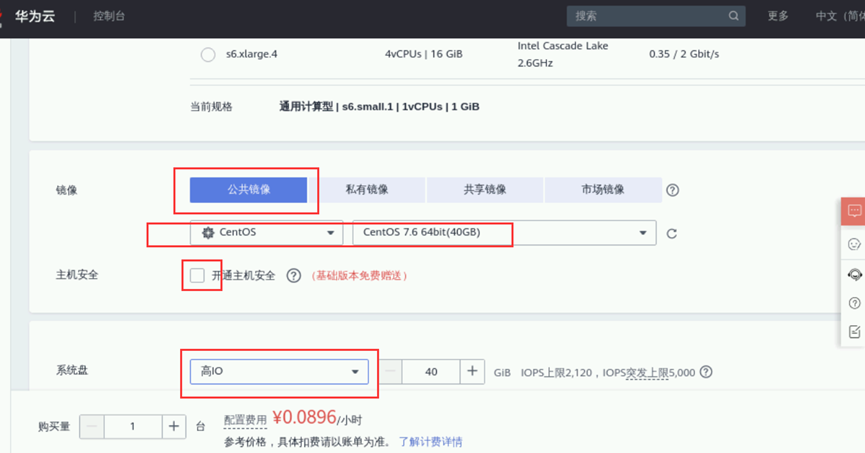Open help icon after IOPS limit text
Screen dimensions: 865x453
pyautogui.click(x=706, y=372)
